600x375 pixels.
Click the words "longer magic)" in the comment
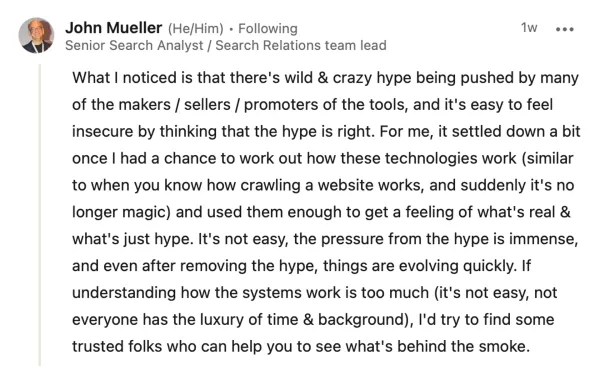[121, 213]
